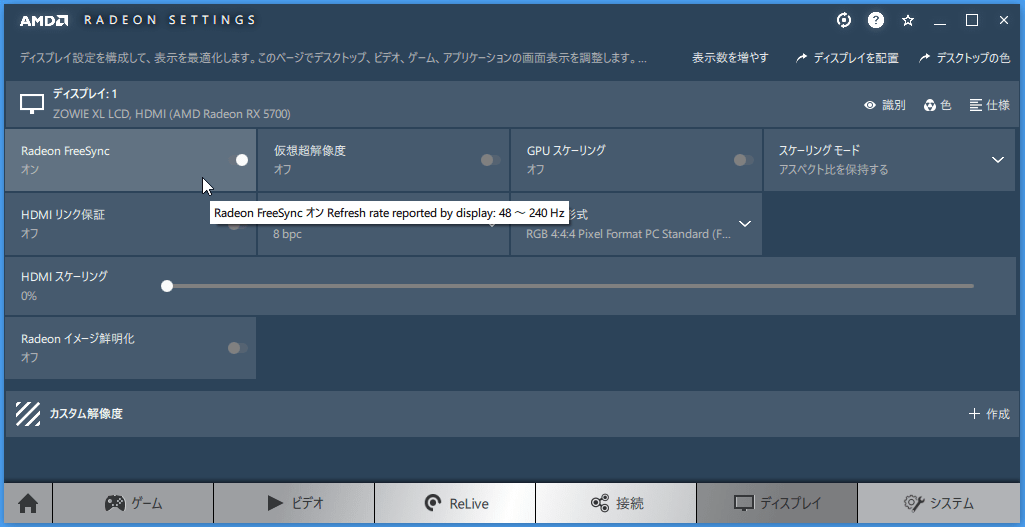
Task: Click the custom resolution striped icon
Action: tap(27, 414)
